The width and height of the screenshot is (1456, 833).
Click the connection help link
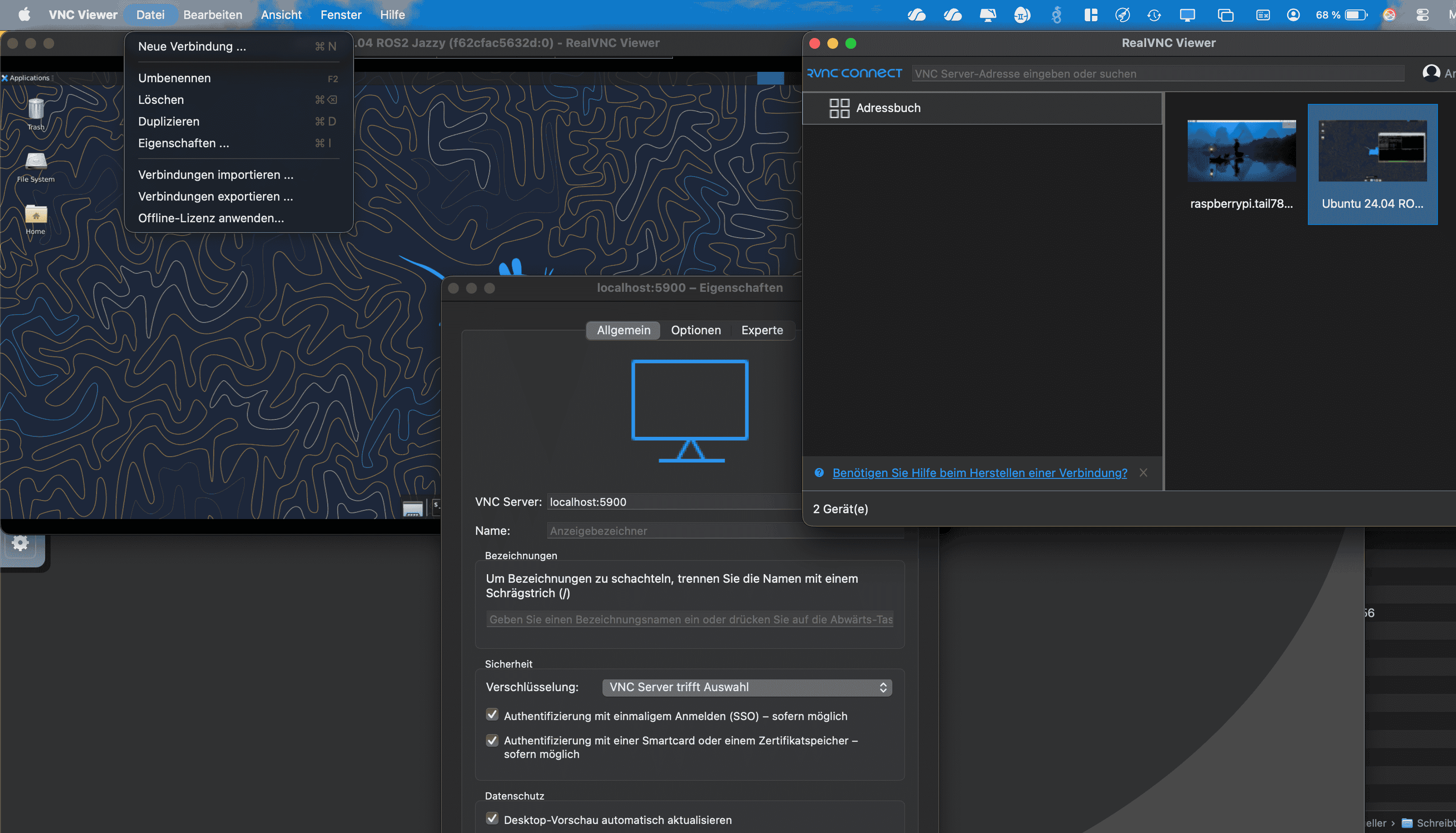click(980, 473)
